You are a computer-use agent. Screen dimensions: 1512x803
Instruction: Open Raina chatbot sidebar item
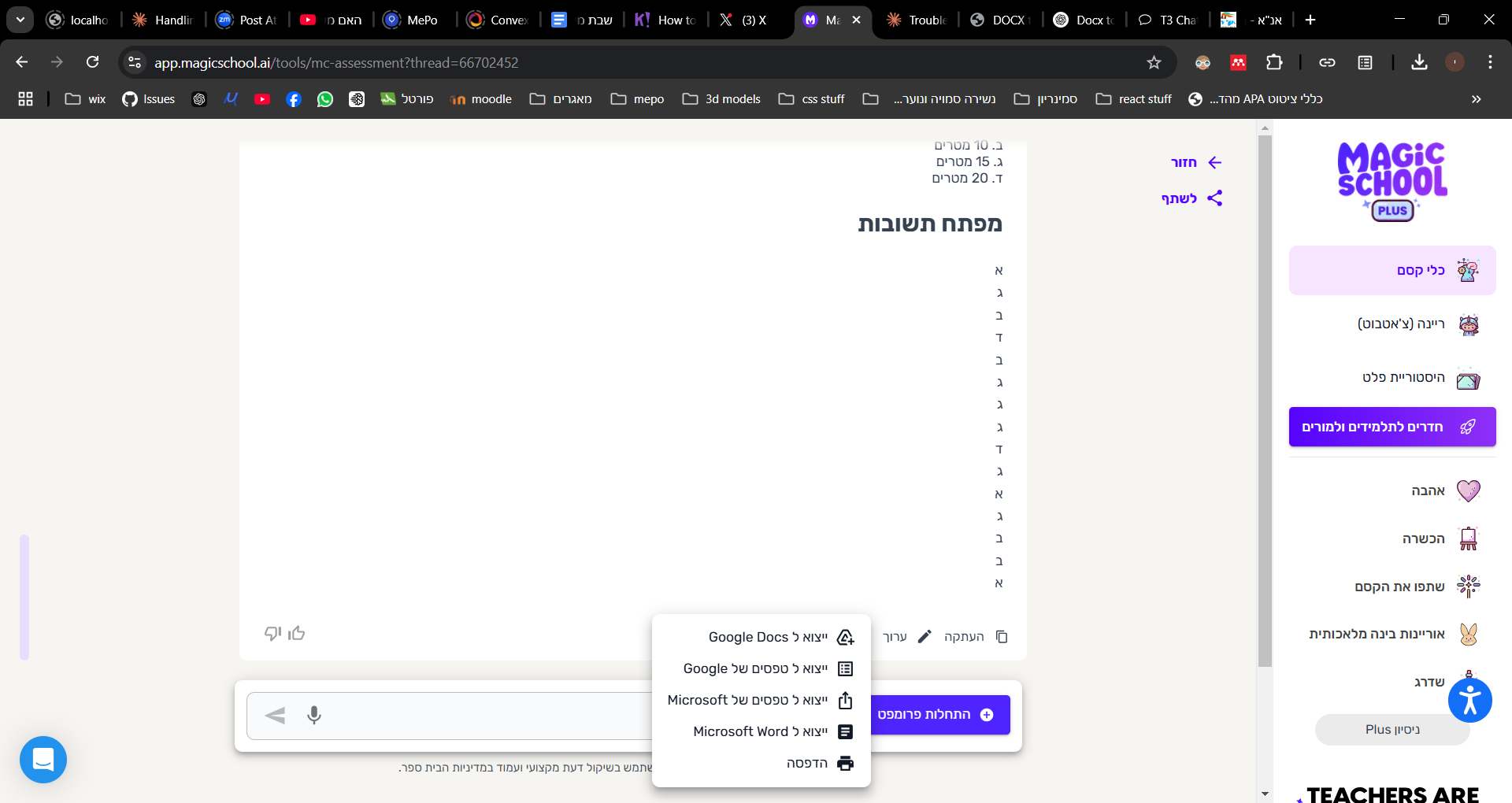(1392, 324)
